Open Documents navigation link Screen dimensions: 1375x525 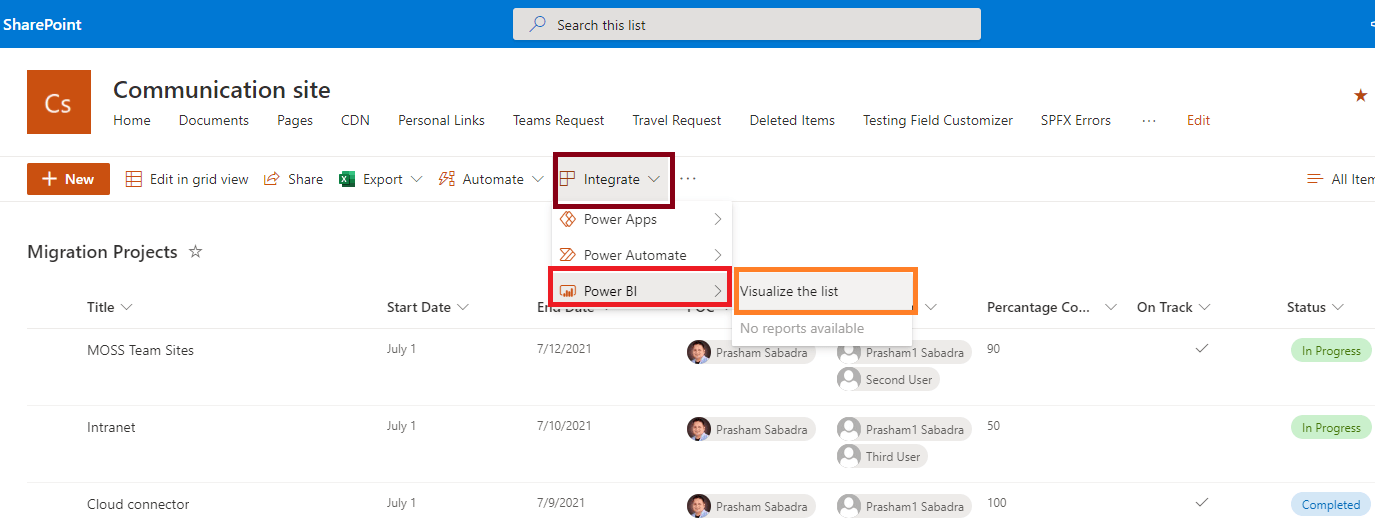click(214, 120)
